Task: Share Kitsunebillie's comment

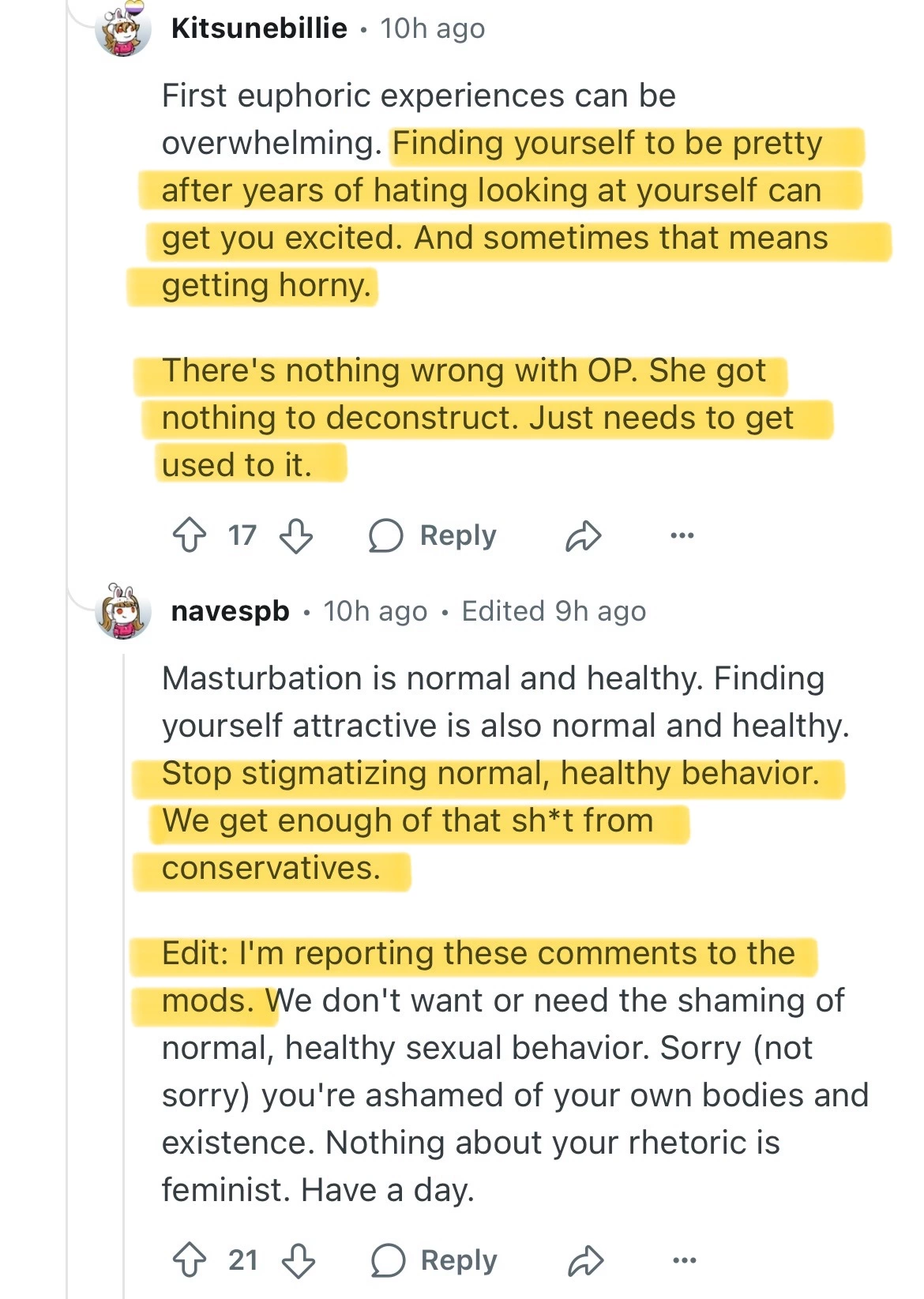Action: [x=584, y=535]
